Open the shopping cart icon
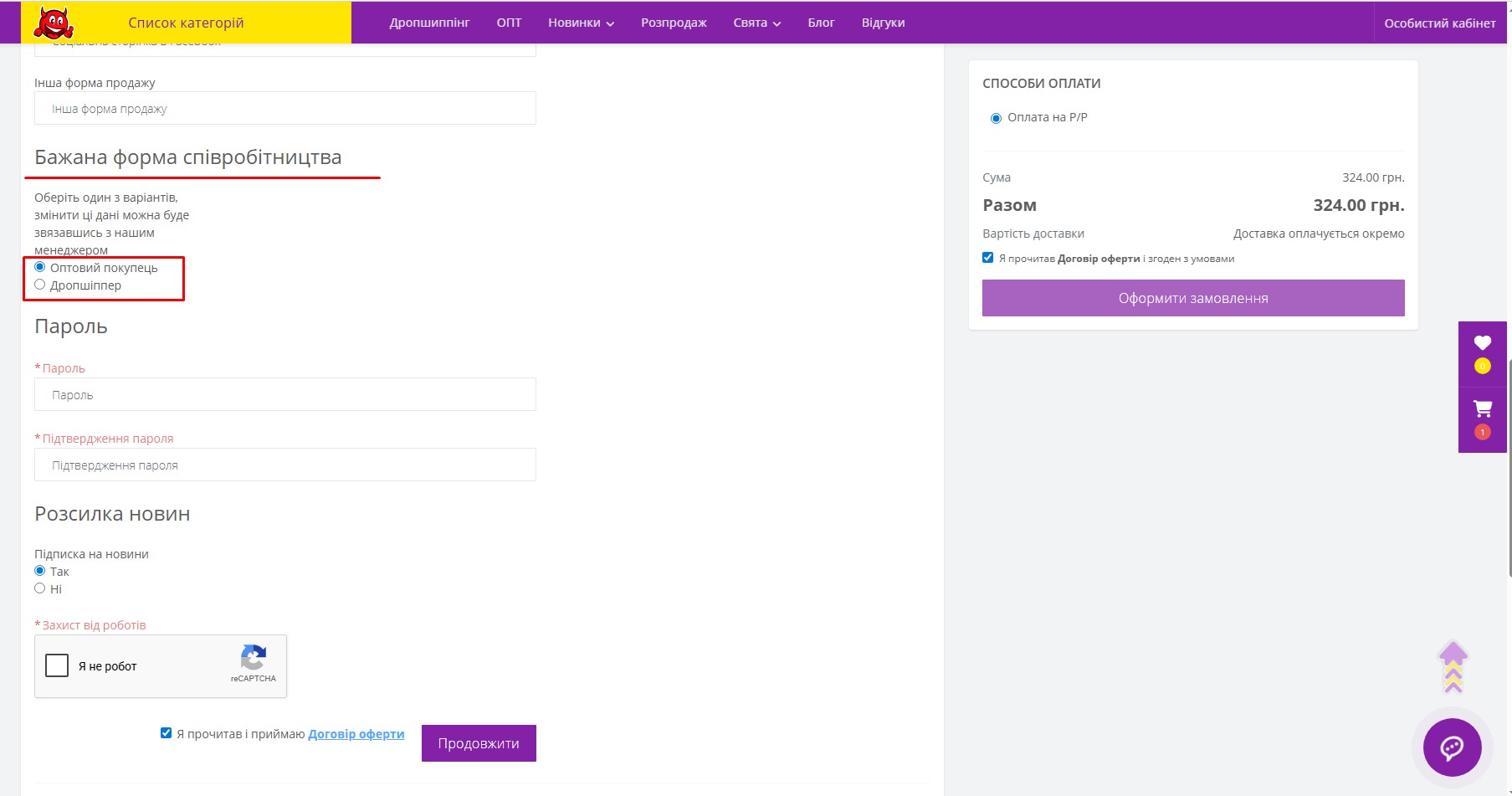The image size is (1512, 796). (1482, 409)
